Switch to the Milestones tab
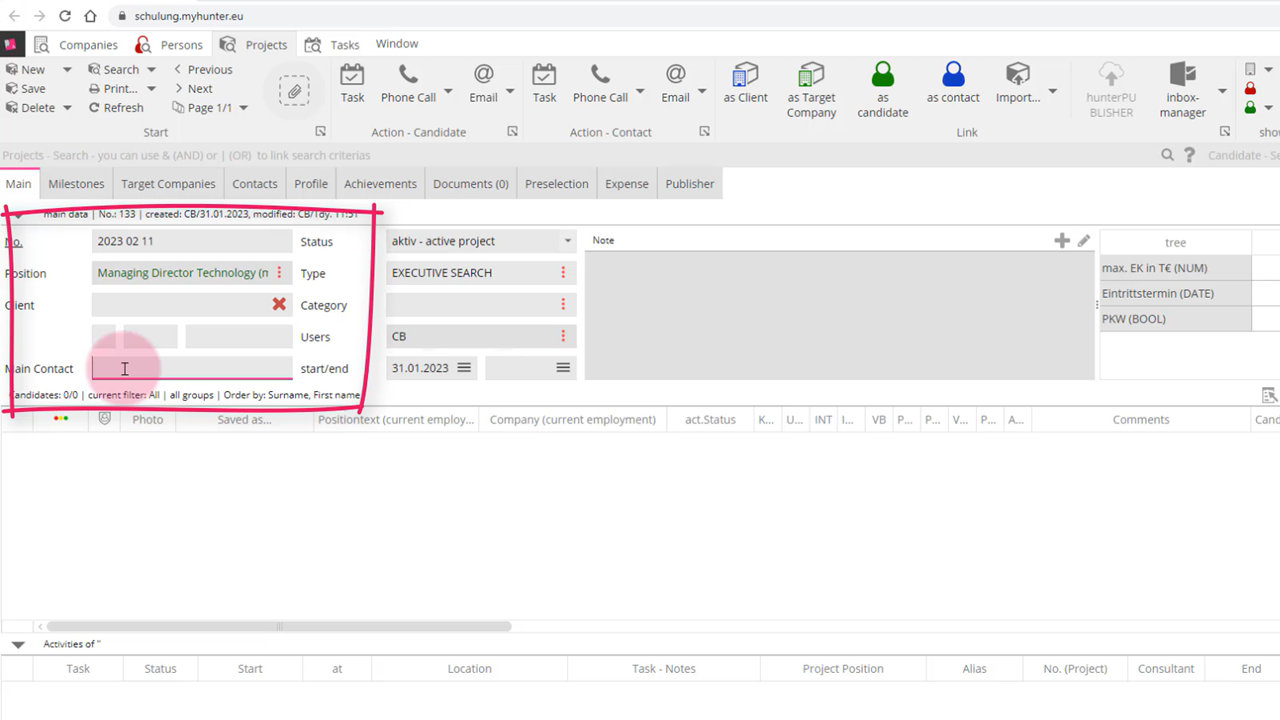The image size is (1280, 720). (x=76, y=184)
